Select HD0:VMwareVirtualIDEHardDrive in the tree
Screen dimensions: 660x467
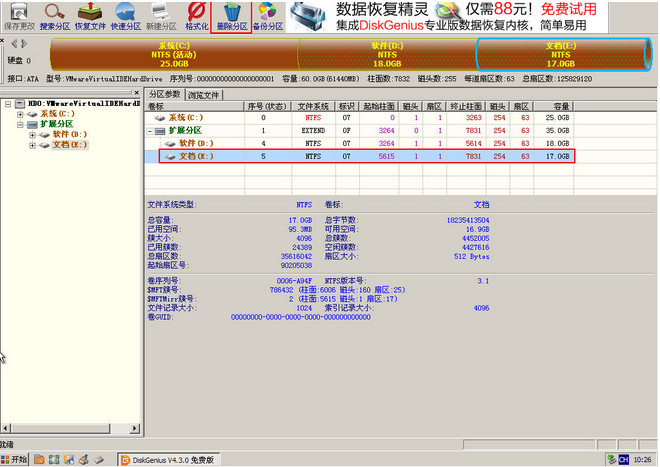(x=84, y=103)
